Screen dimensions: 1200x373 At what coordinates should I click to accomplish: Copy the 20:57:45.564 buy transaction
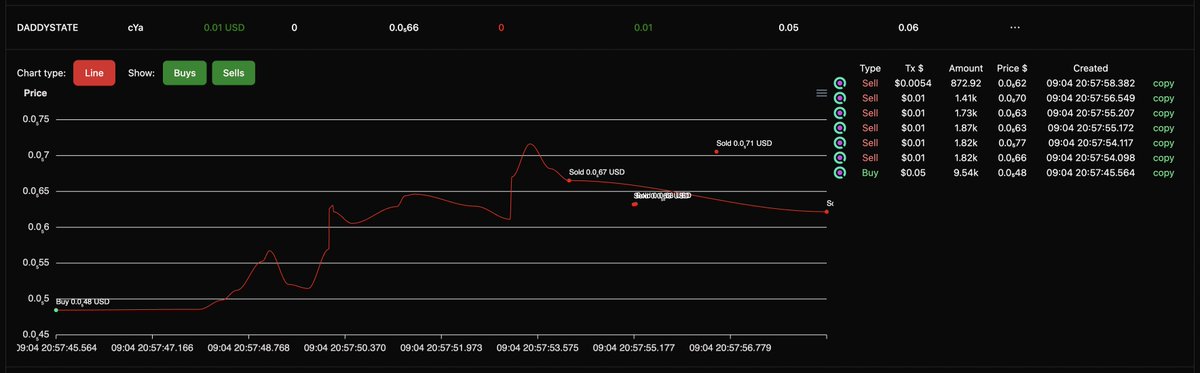point(1163,173)
